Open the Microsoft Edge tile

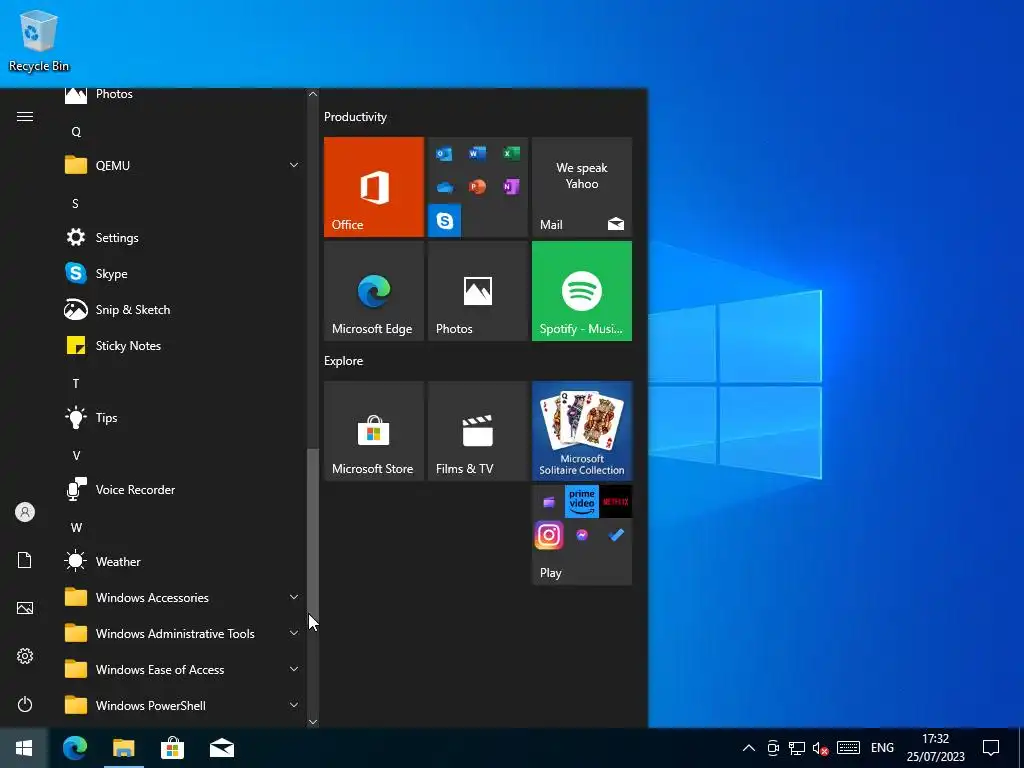tap(374, 291)
